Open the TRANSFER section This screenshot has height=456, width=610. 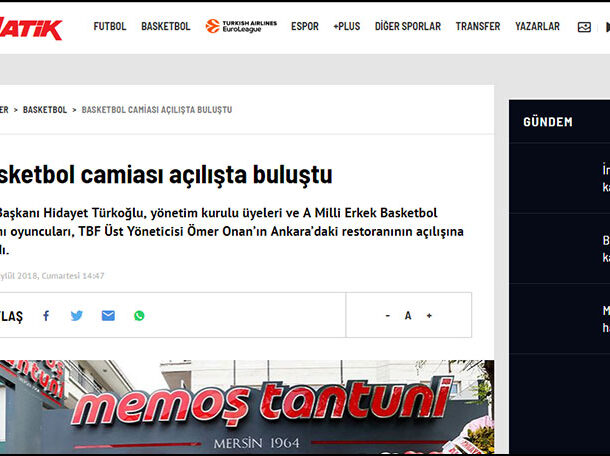pyautogui.click(x=477, y=27)
